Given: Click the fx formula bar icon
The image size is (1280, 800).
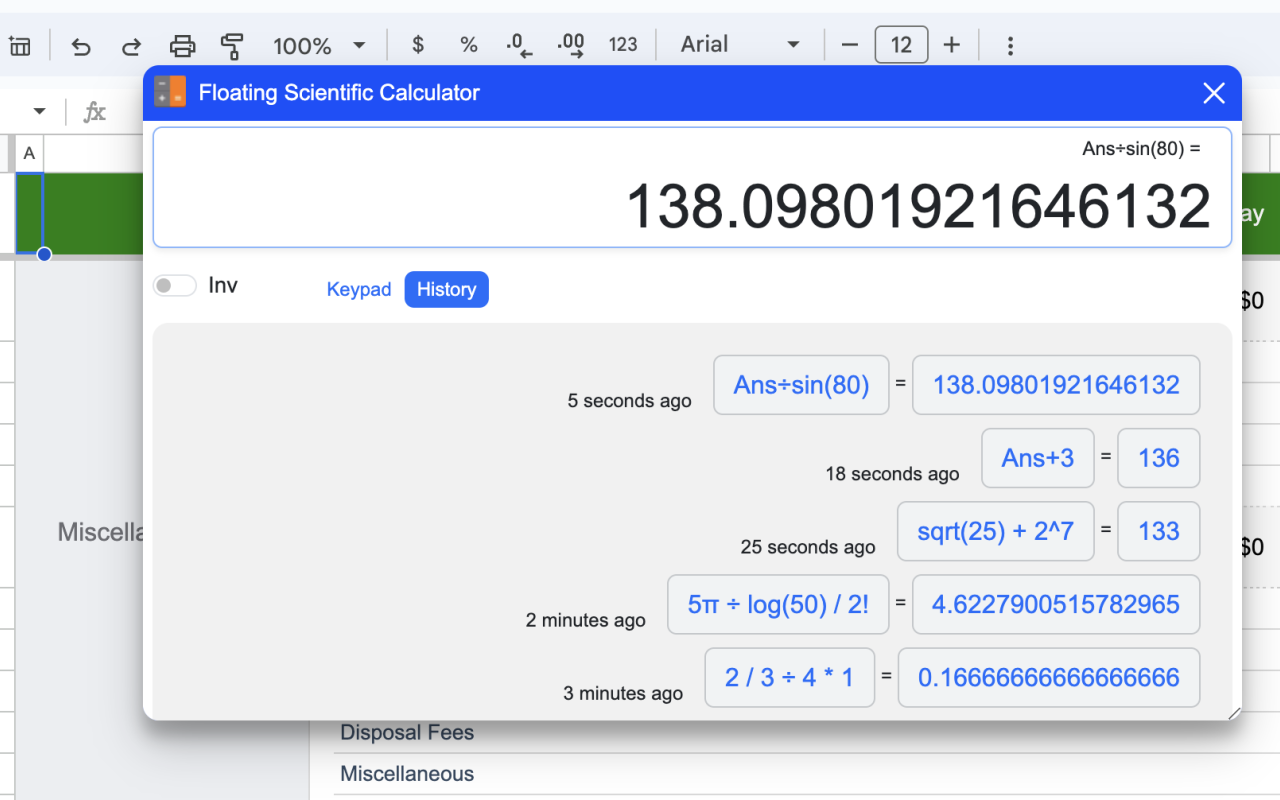Looking at the screenshot, I should [94, 111].
